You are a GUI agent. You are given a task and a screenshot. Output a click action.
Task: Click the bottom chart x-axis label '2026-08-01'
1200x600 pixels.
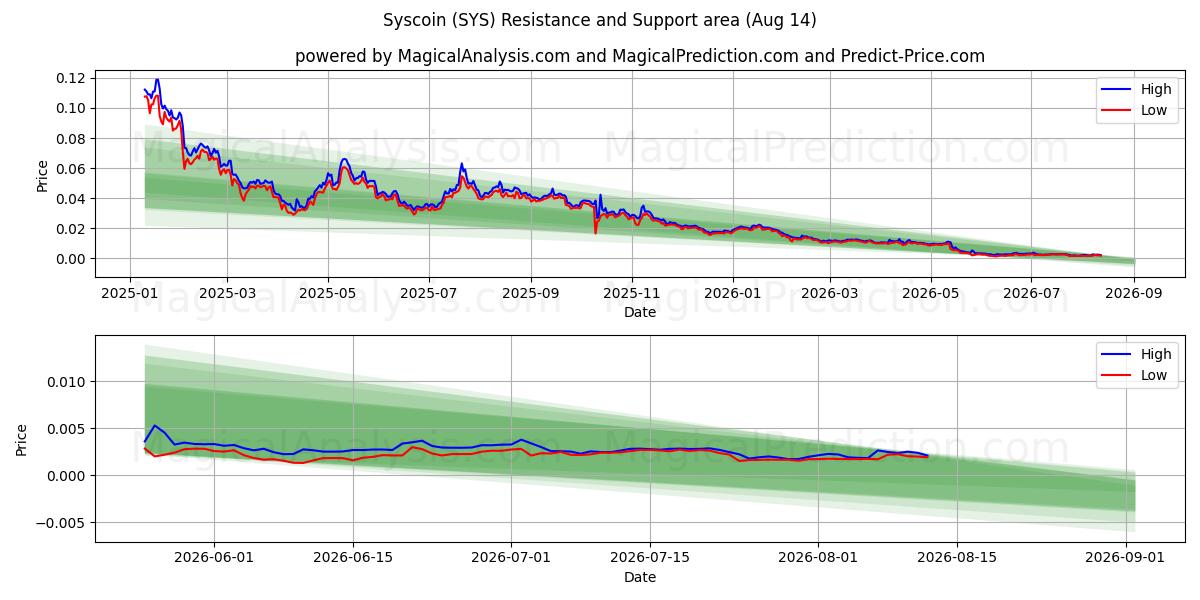[818, 559]
